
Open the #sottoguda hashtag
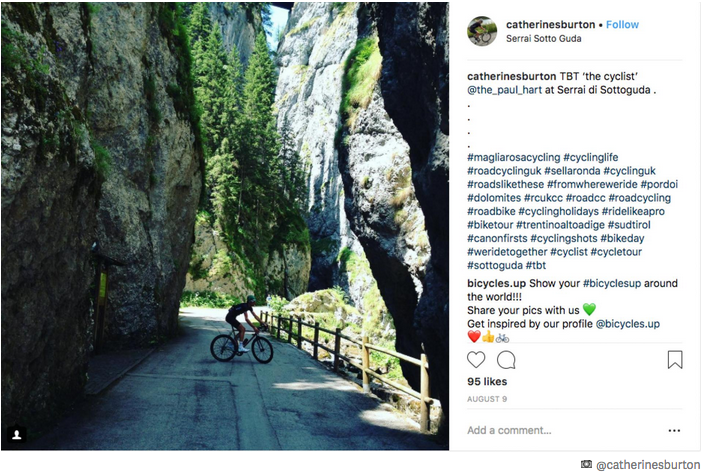[x=495, y=265]
